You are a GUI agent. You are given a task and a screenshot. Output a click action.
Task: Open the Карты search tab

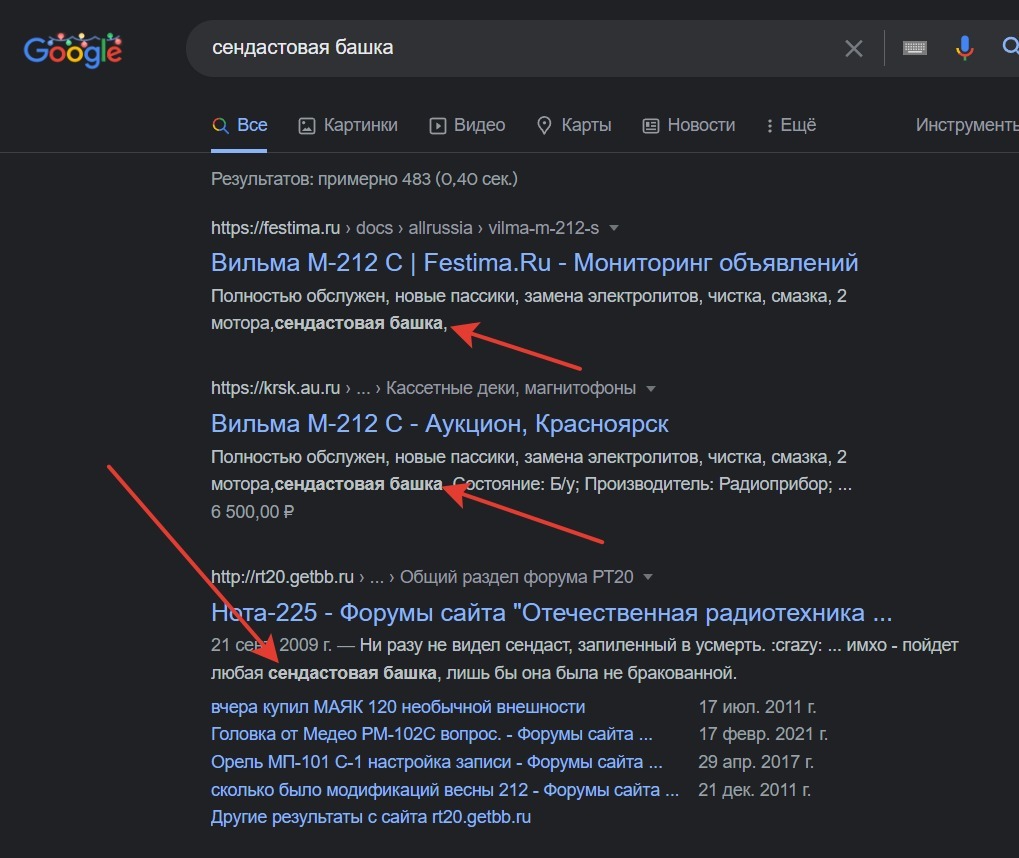pos(574,125)
